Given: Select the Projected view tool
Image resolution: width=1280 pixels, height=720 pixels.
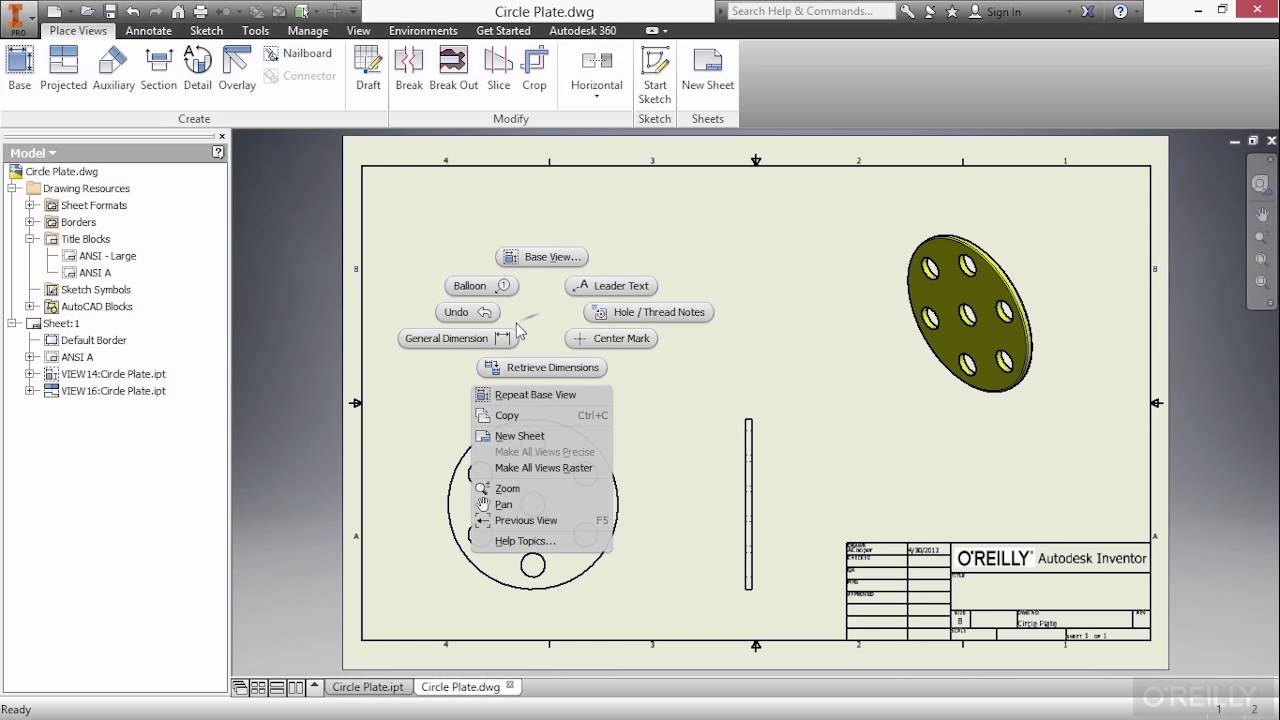Looking at the screenshot, I should pyautogui.click(x=63, y=68).
